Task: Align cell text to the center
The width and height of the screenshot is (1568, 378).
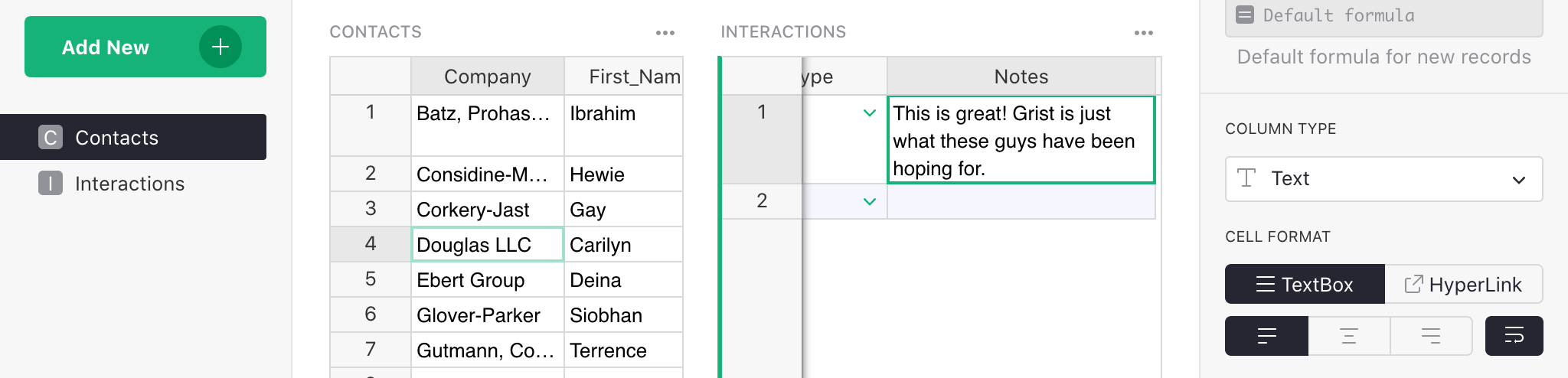Action: click(1349, 336)
